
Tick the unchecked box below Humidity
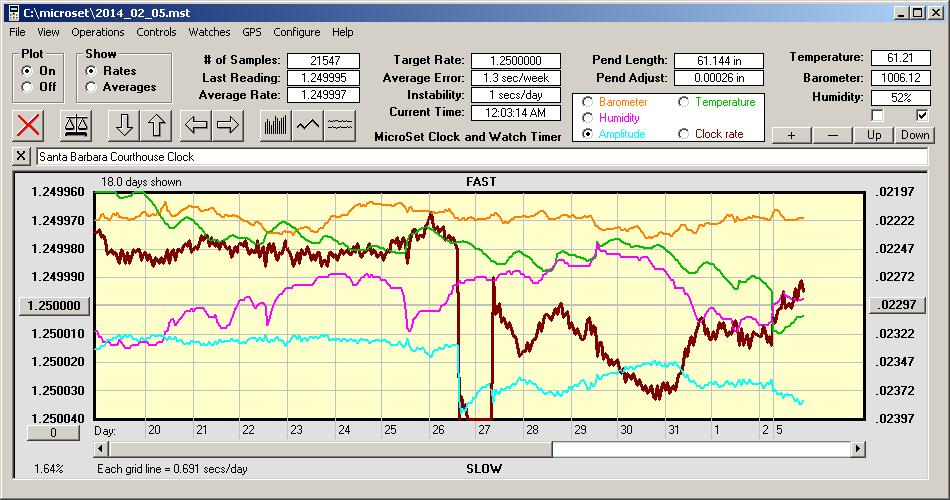click(x=877, y=116)
